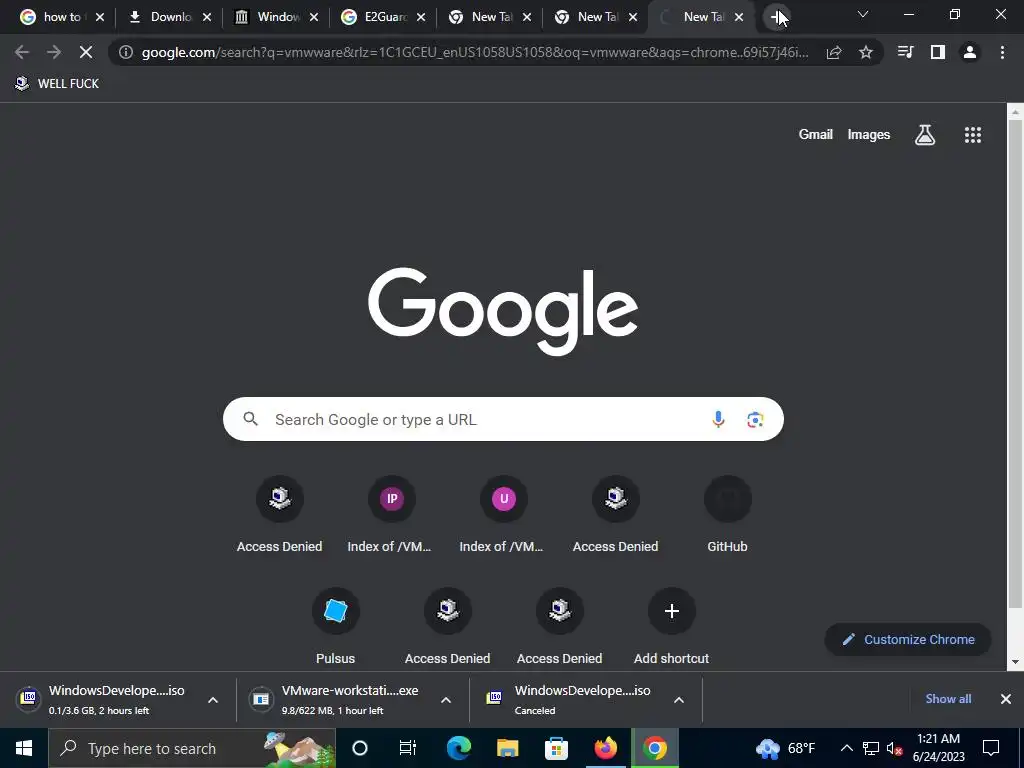Close the downloads bar
The width and height of the screenshot is (1024, 768).
pos(1006,699)
